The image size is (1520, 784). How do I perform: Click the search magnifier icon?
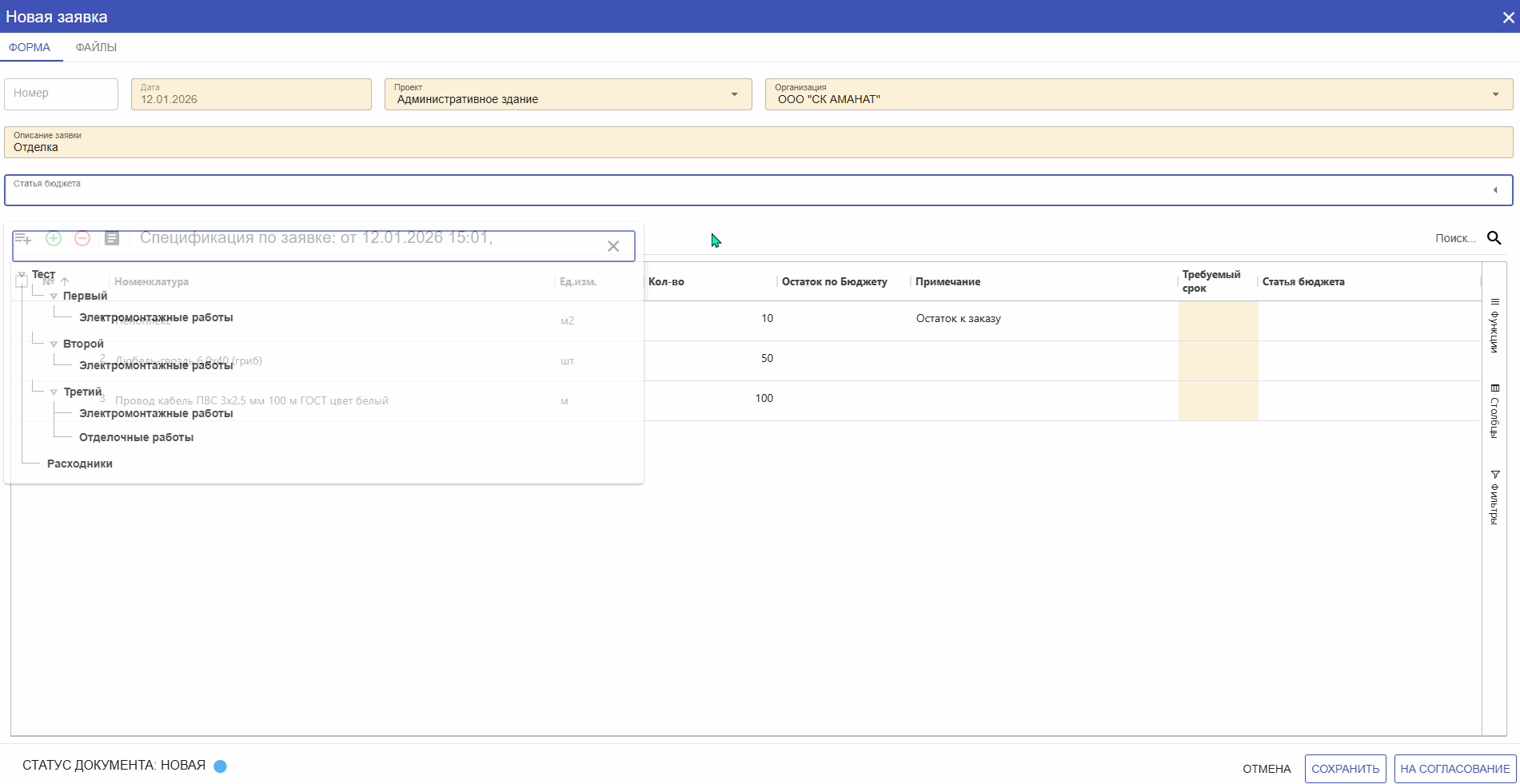click(1494, 238)
